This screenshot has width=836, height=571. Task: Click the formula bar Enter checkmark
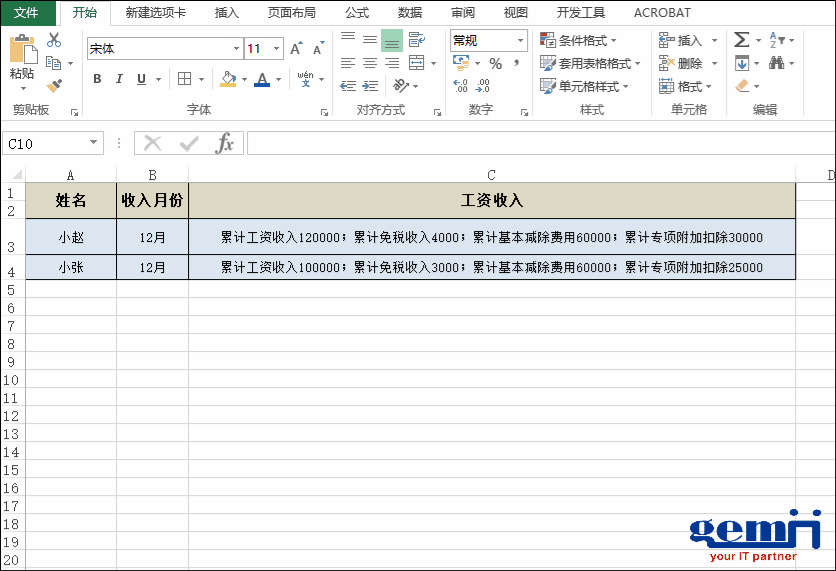[189, 143]
